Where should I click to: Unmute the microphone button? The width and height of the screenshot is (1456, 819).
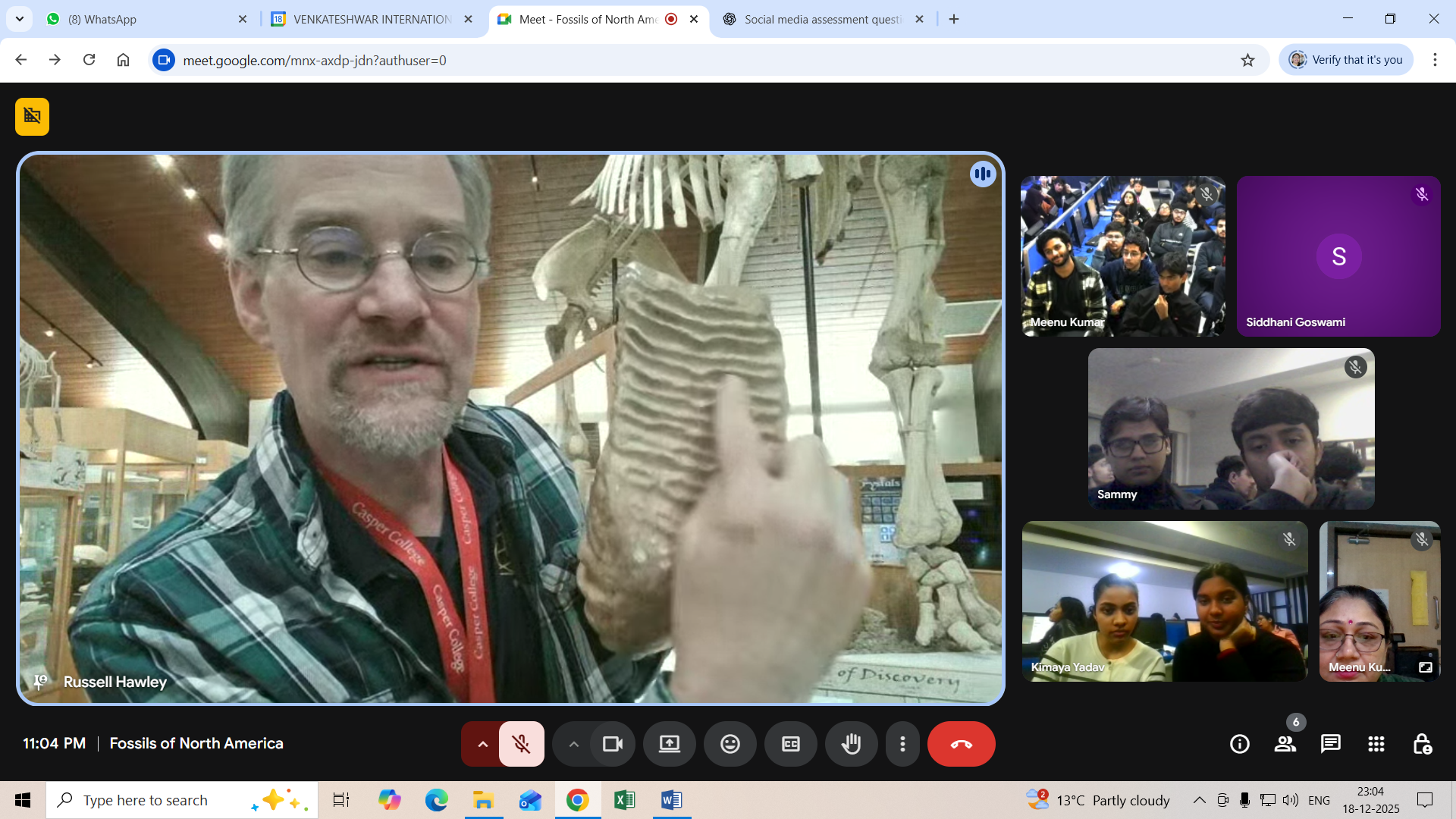pos(521,744)
